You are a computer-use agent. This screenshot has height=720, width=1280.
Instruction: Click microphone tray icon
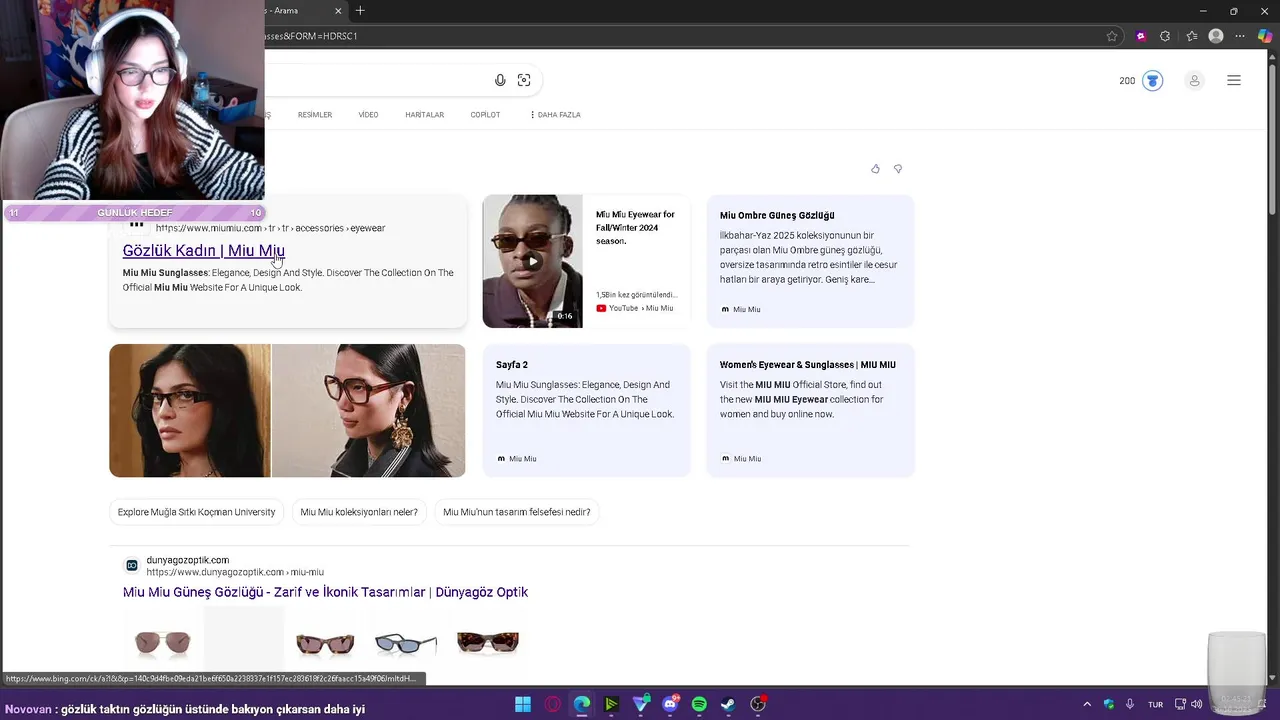(x=1130, y=704)
